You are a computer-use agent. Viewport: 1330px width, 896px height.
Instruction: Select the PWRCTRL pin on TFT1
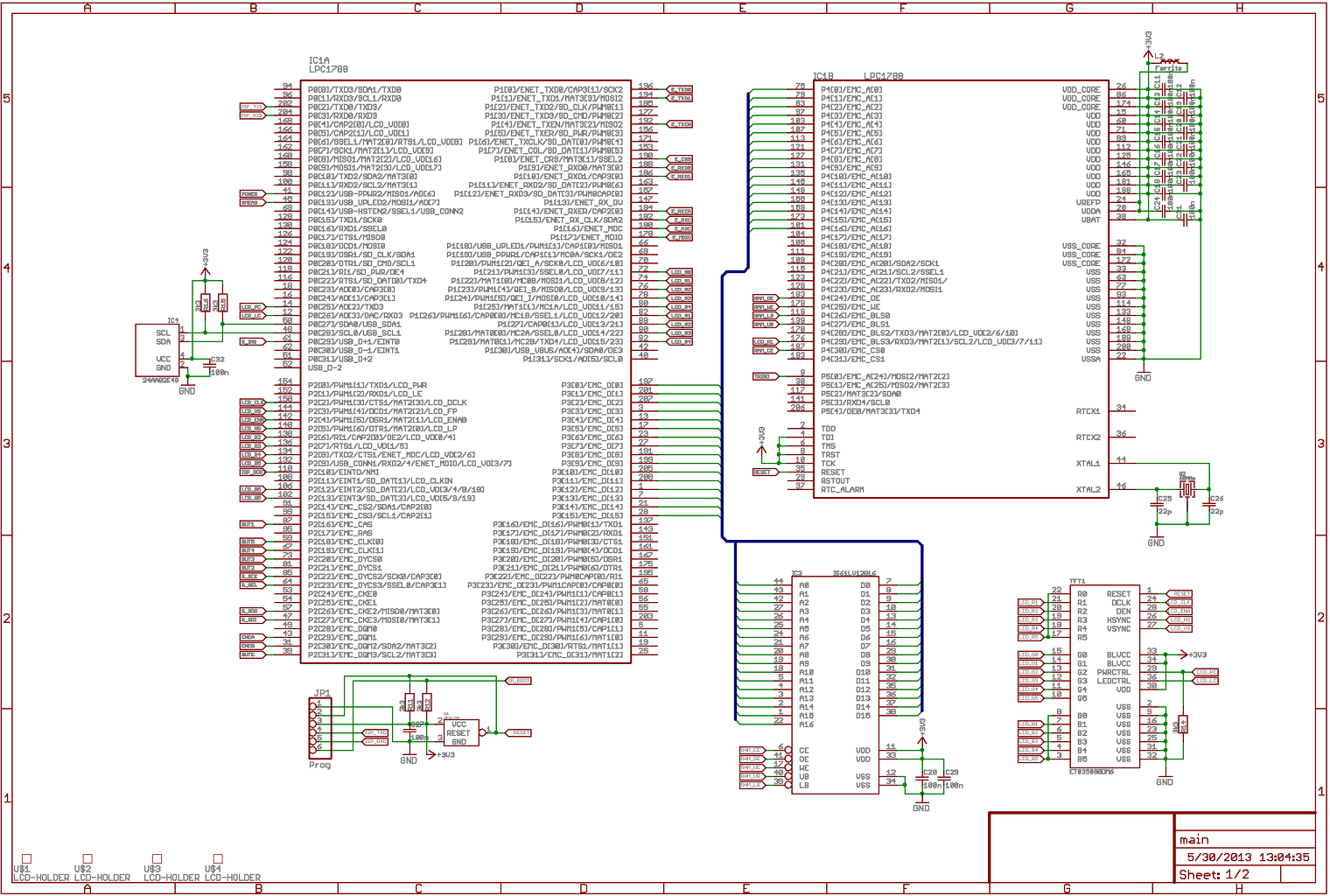(1115, 673)
